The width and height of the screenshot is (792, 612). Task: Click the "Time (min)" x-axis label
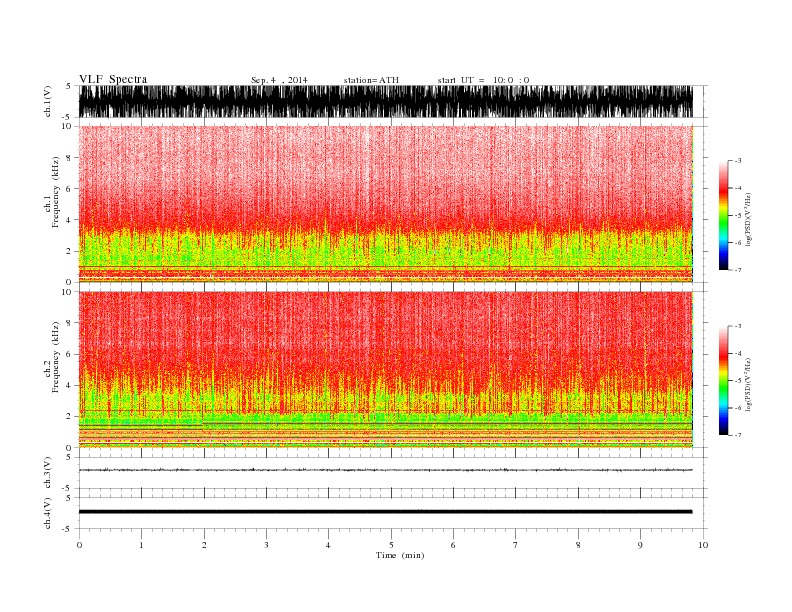[x=400, y=555]
